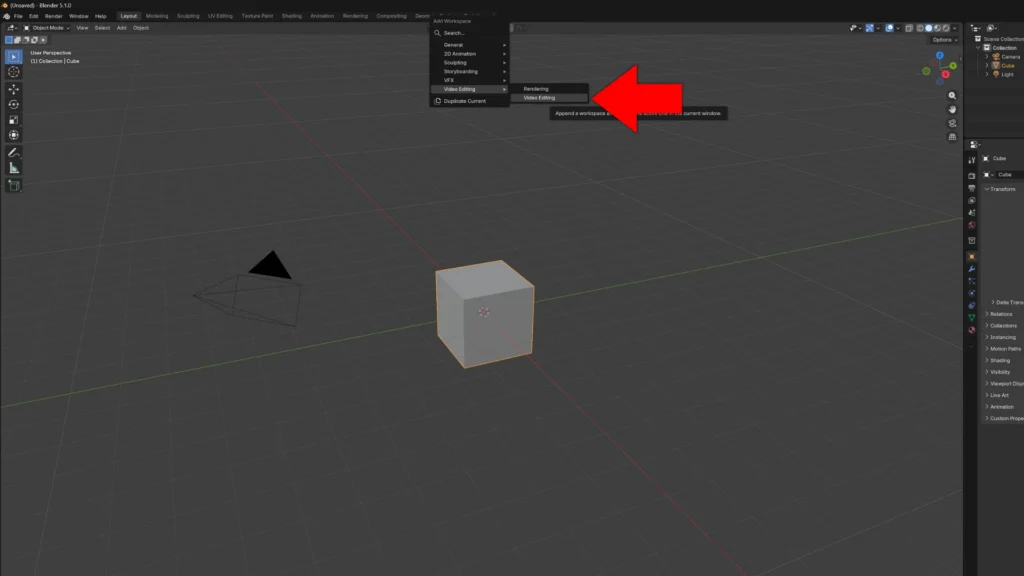Open shading options dropdown arrow
Image resolution: width=1024 pixels, height=576 pixels.
click(x=955, y=28)
